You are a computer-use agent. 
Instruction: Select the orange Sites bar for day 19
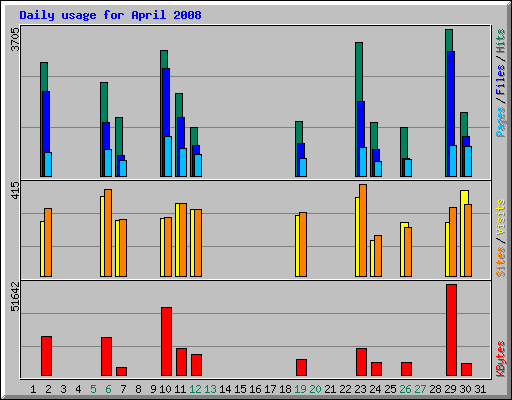[303, 244]
